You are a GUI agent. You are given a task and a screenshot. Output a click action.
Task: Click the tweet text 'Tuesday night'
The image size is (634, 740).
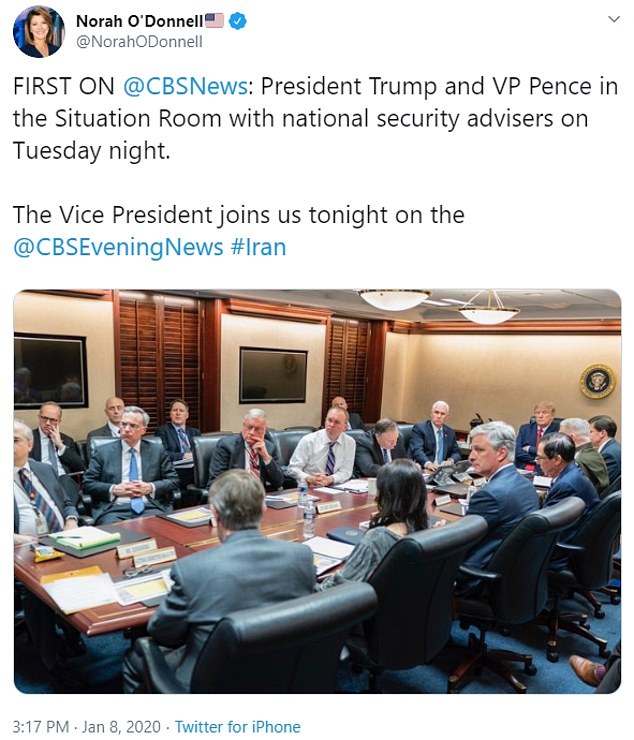(90, 151)
